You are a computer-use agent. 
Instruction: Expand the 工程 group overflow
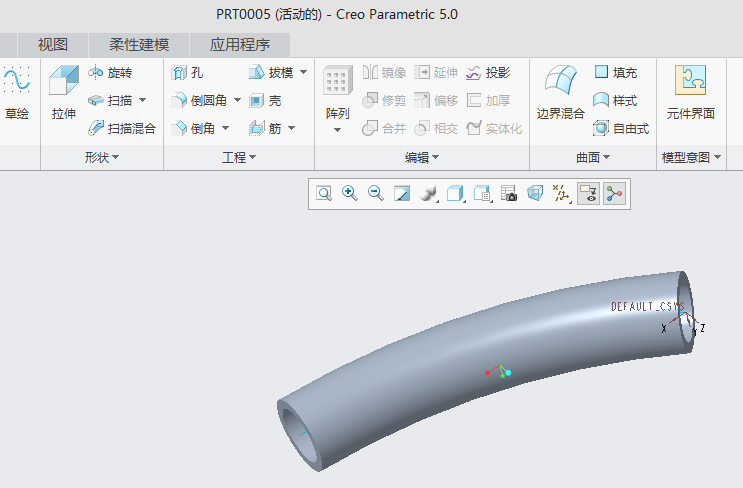(x=239, y=157)
